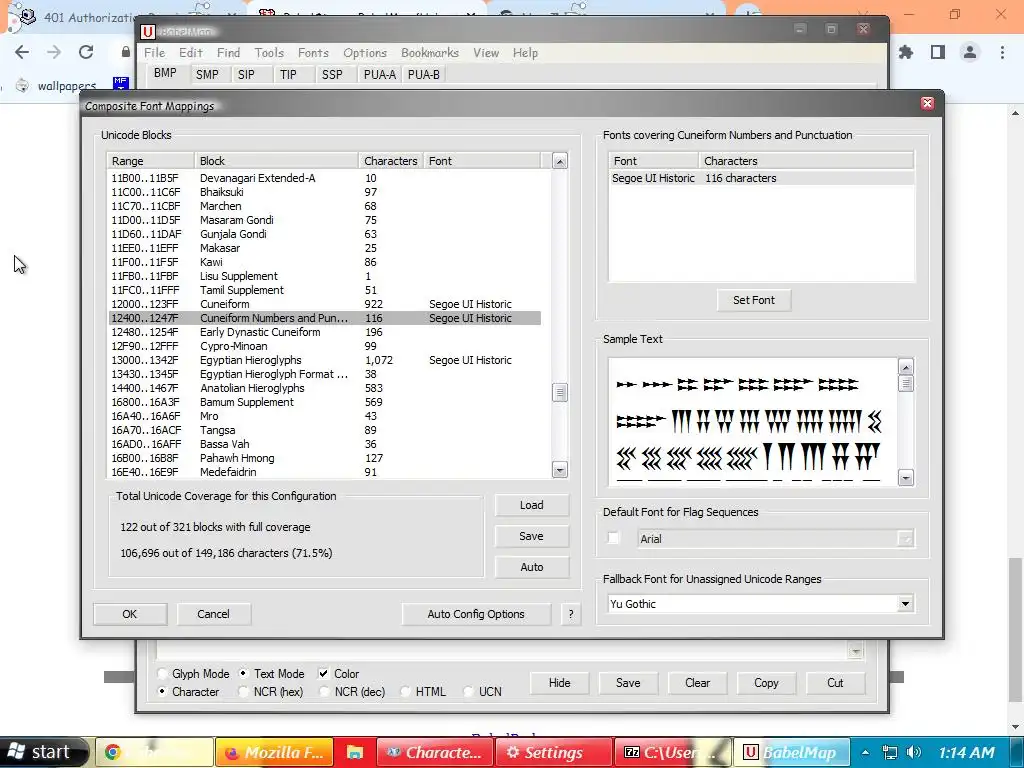
Task: Open the Bookmarks menu in BabelMap
Action: [x=430, y=53]
